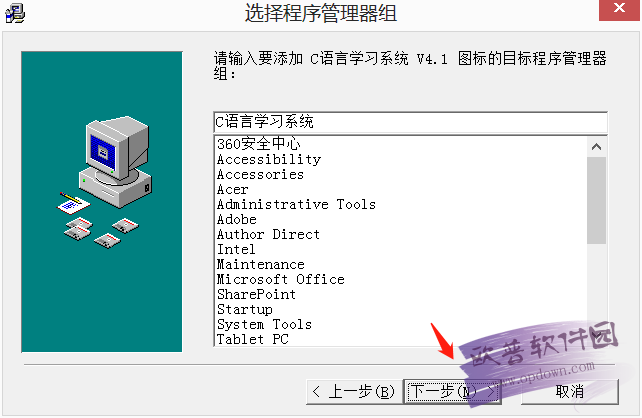Screen dimensions: 642x418
Task: Select the Microsoft Office group
Action: click(281, 279)
